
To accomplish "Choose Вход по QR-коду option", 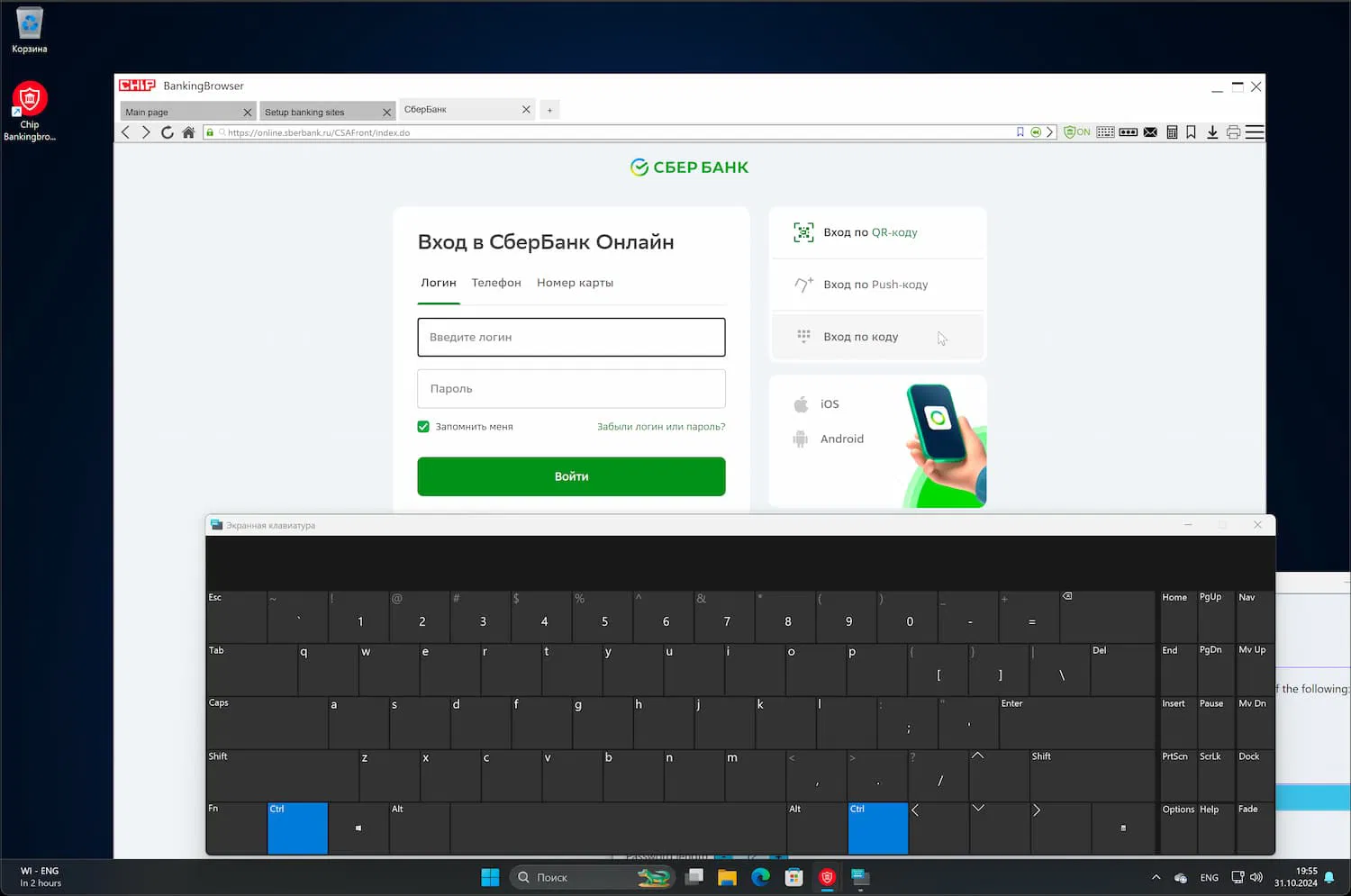I will point(878,232).
